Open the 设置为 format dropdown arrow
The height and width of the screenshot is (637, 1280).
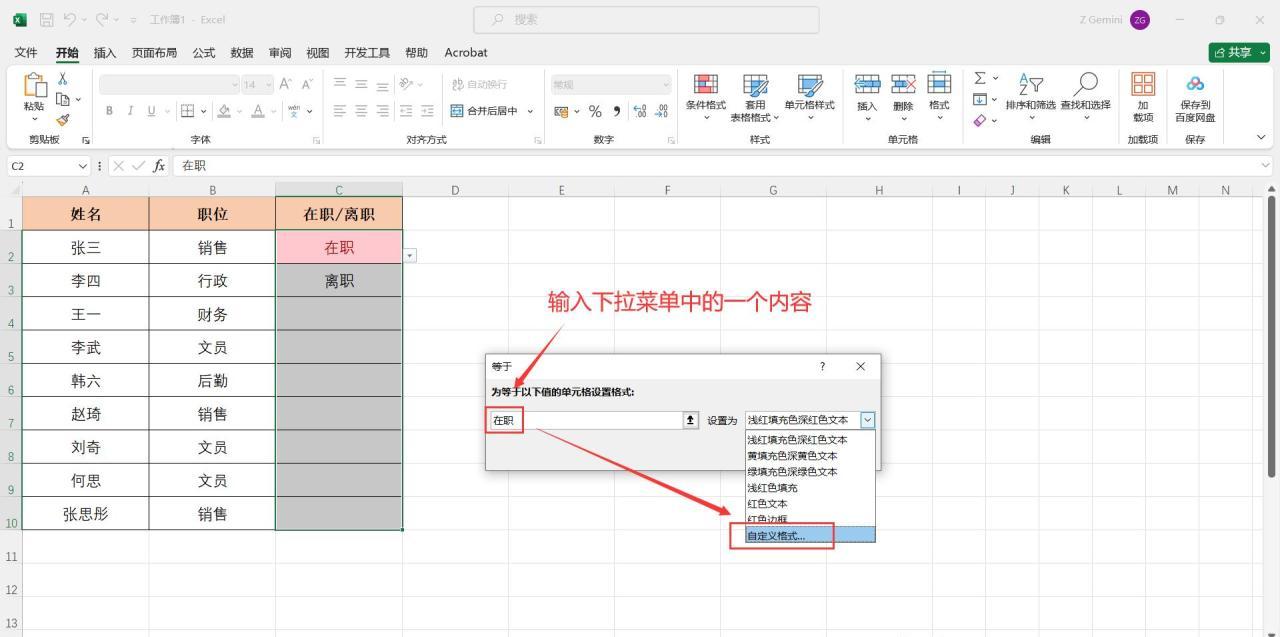[x=868, y=420]
